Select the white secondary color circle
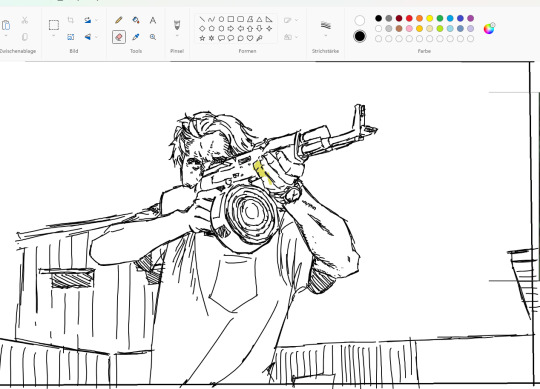The width and height of the screenshot is (540, 389). pos(360,20)
